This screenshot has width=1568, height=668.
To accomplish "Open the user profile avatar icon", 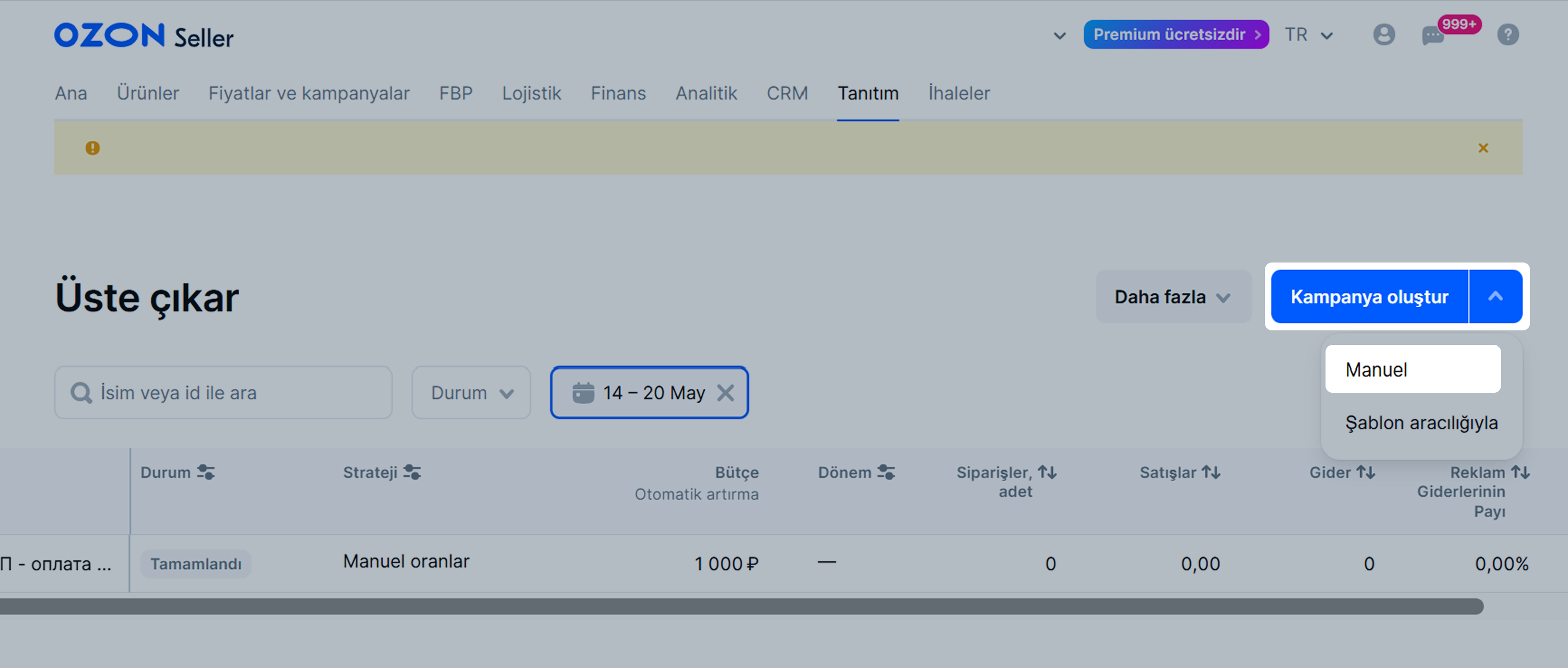I will [1383, 35].
